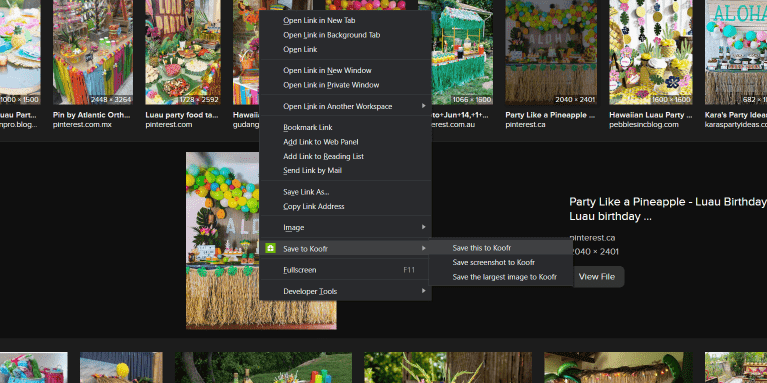Image resolution: width=767 pixels, height=383 pixels.
Task: Open the 1066 × 1600 green tiki bar thumbnail
Action: (x=462, y=52)
